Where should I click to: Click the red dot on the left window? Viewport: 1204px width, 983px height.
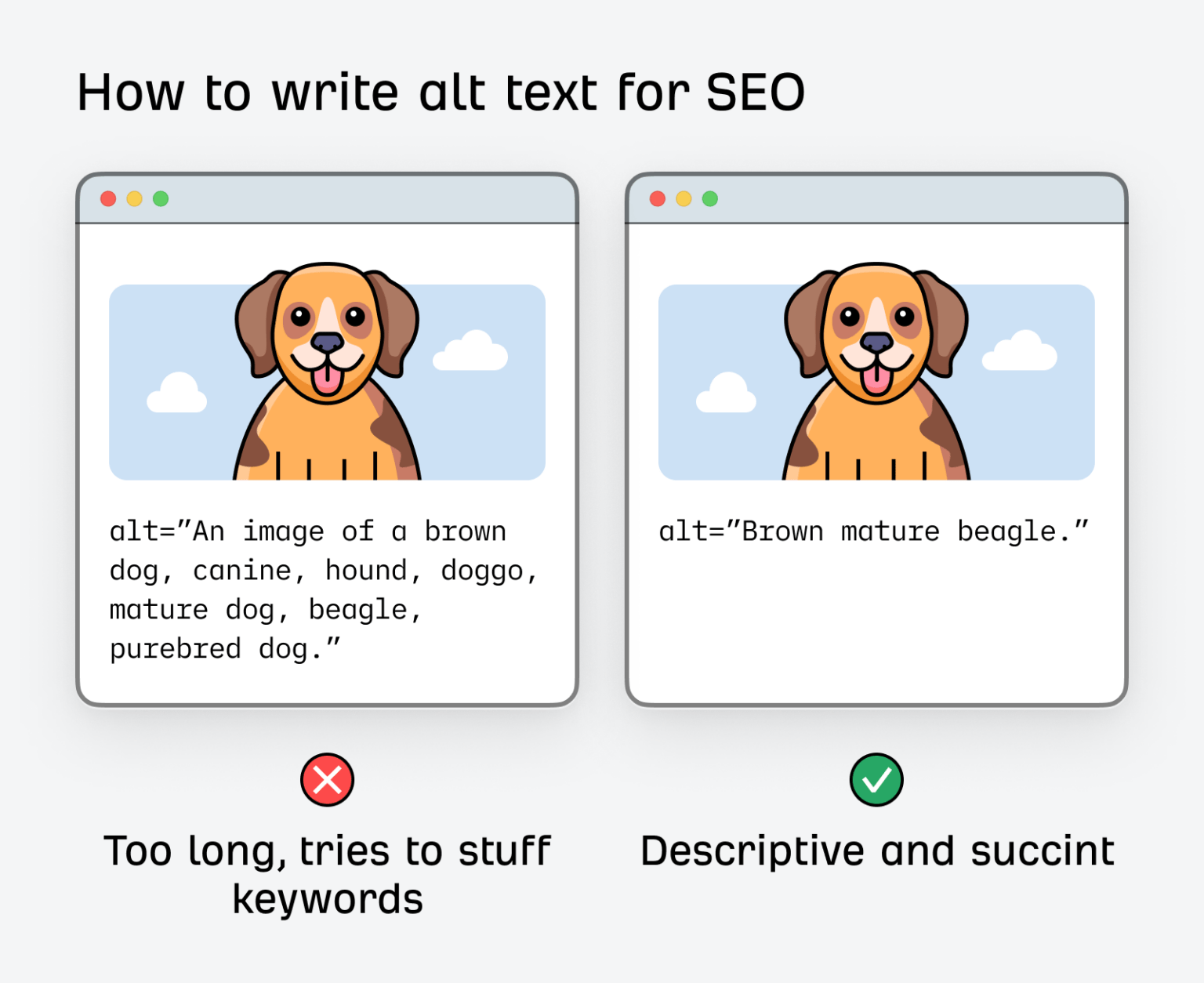107,199
